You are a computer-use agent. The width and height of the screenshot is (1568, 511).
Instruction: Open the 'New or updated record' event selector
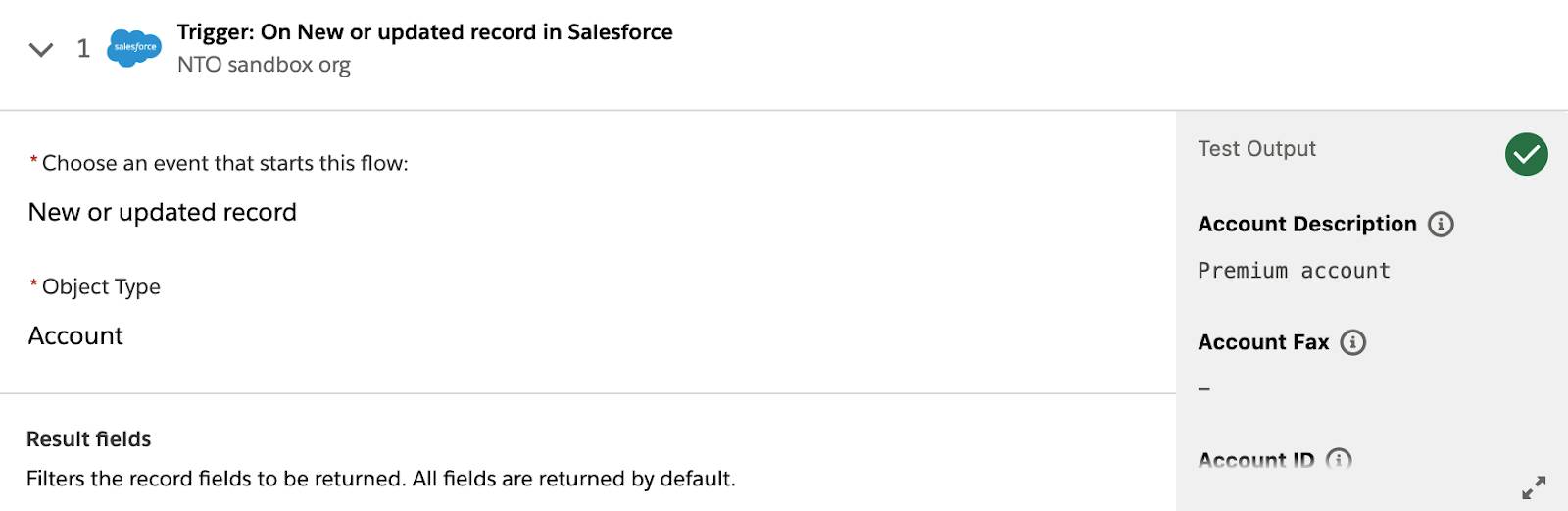tap(163, 213)
